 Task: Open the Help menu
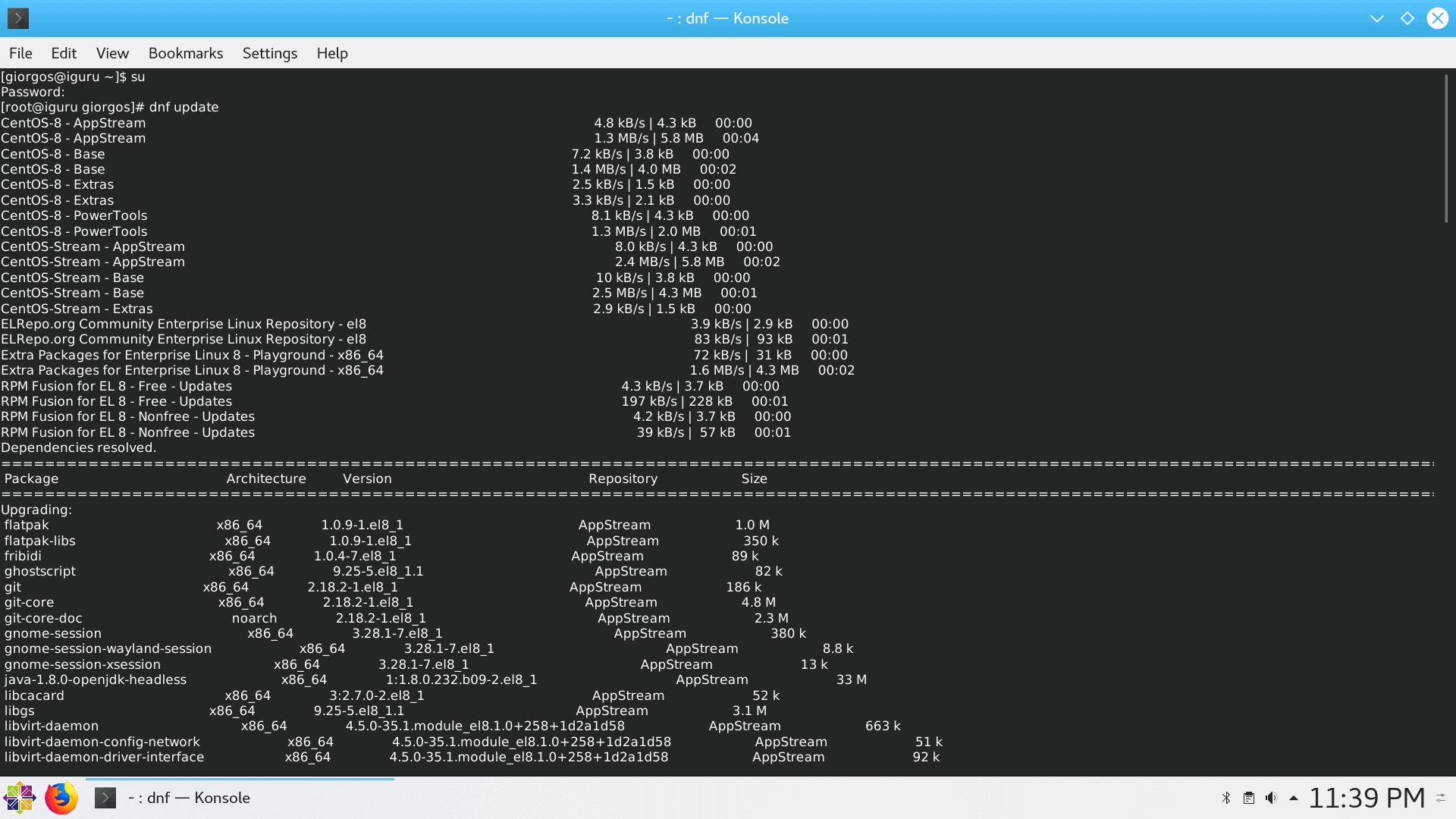pos(332,53)
